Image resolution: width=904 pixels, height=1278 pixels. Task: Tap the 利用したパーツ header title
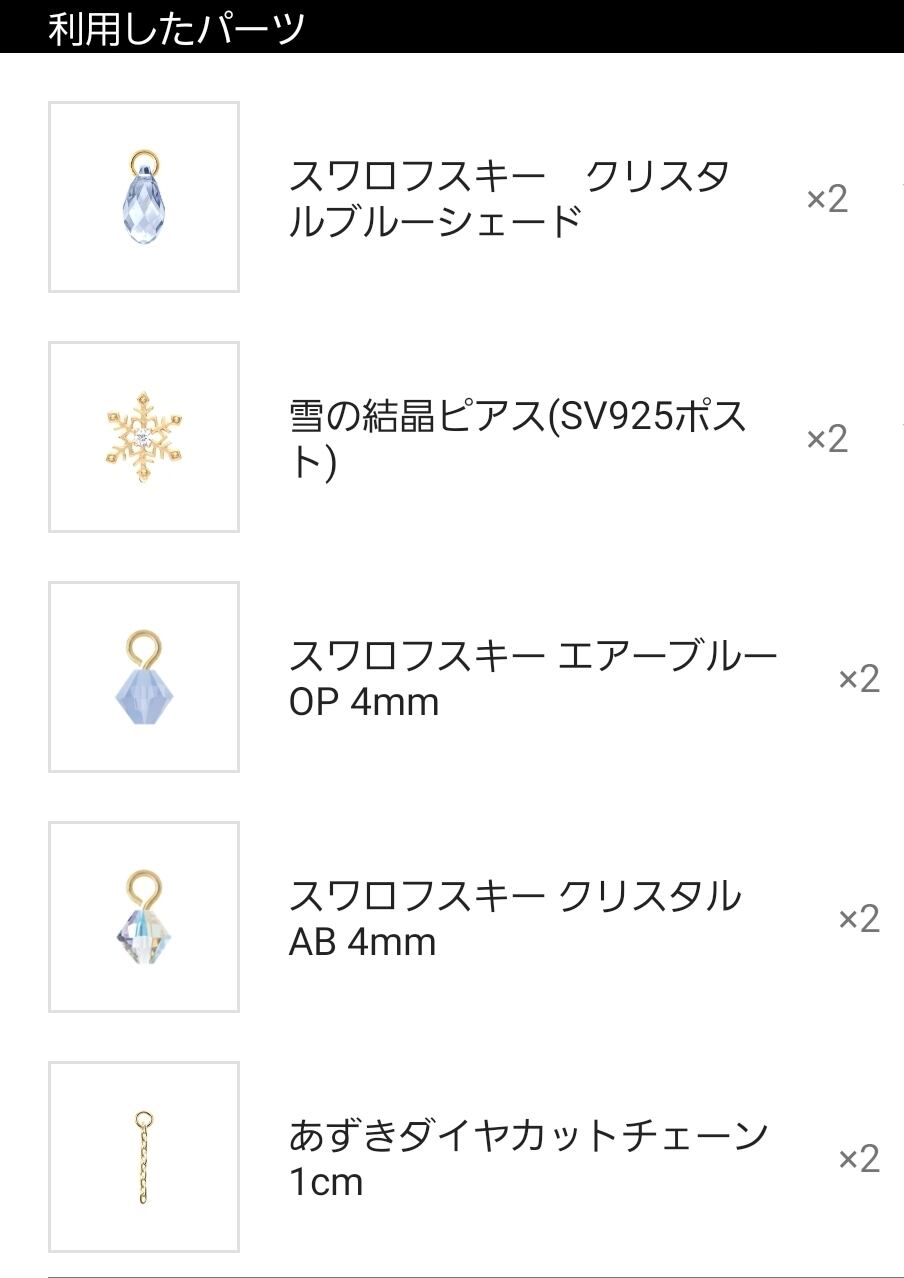pyautogui.click(x=176, y=28)
